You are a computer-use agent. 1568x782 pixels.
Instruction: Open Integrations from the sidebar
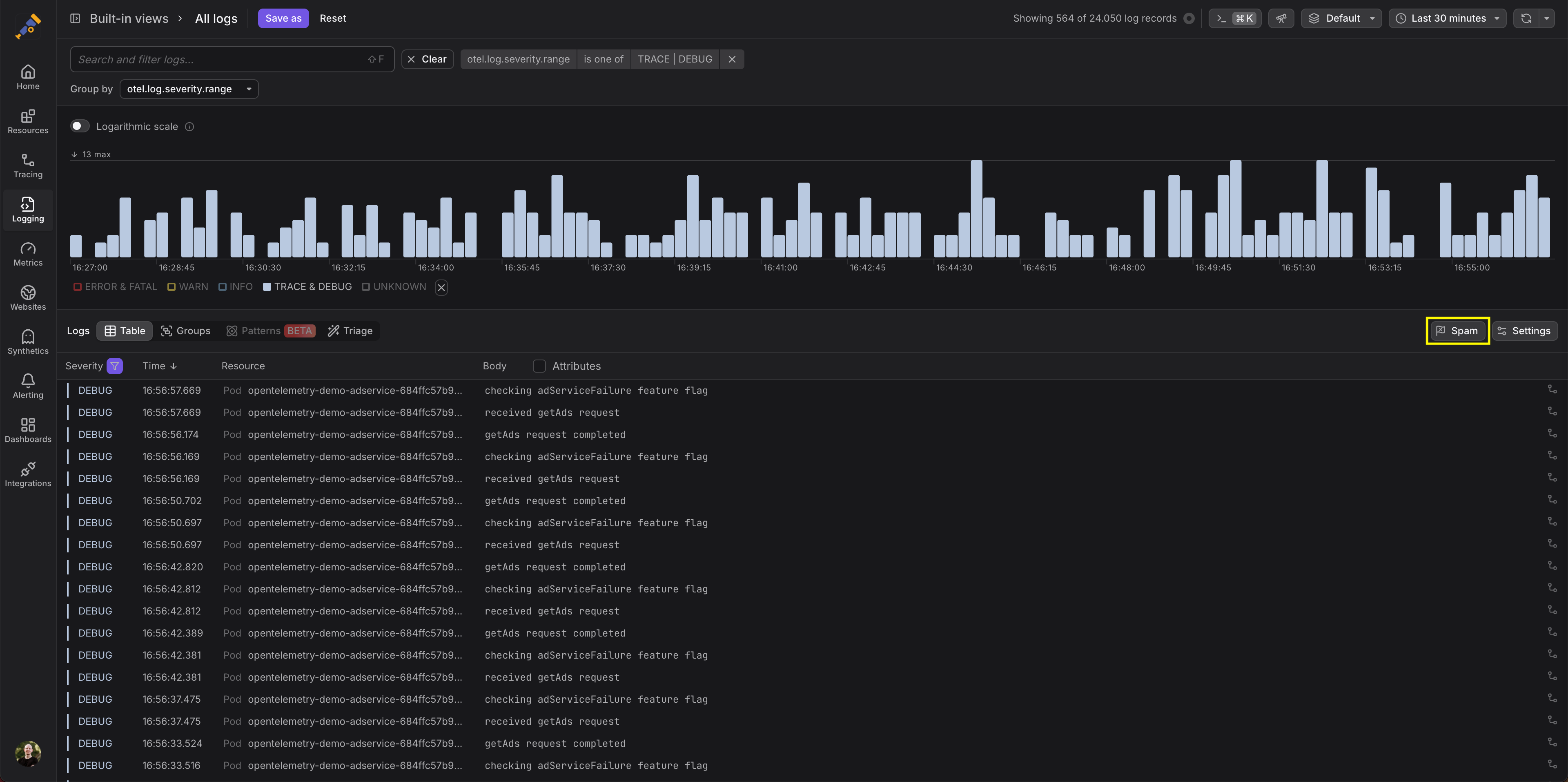[x=28, y=474]
